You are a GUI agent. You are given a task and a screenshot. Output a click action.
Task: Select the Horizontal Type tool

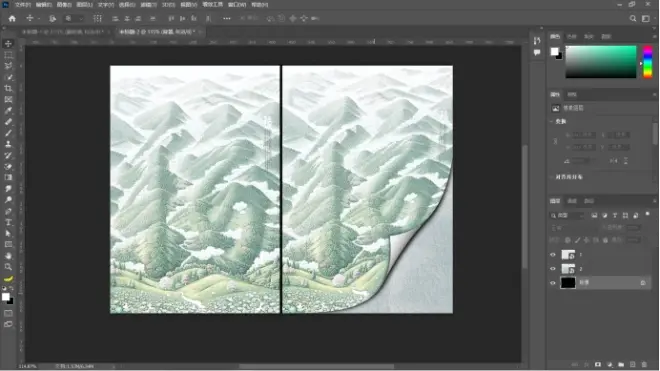click(x=8, y=222)
